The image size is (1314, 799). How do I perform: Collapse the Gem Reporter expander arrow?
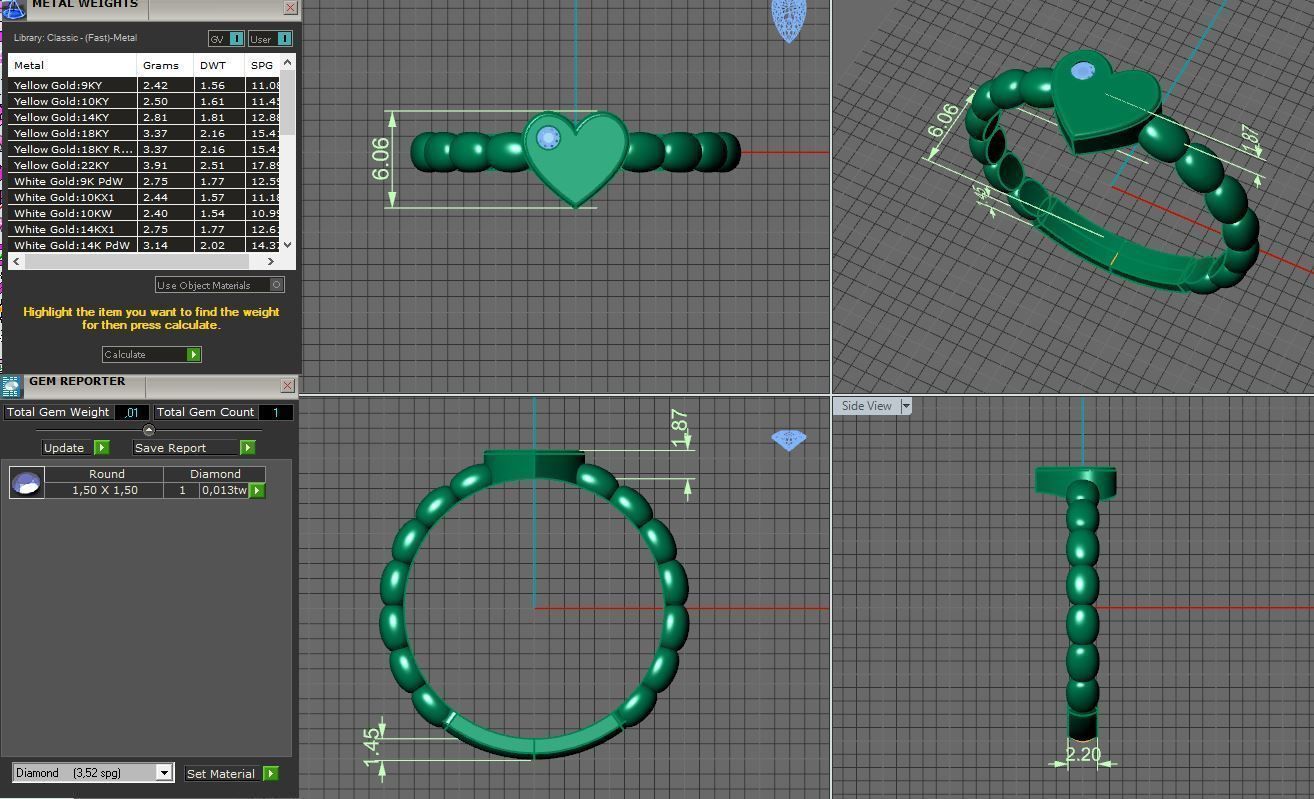coord(149,430)
